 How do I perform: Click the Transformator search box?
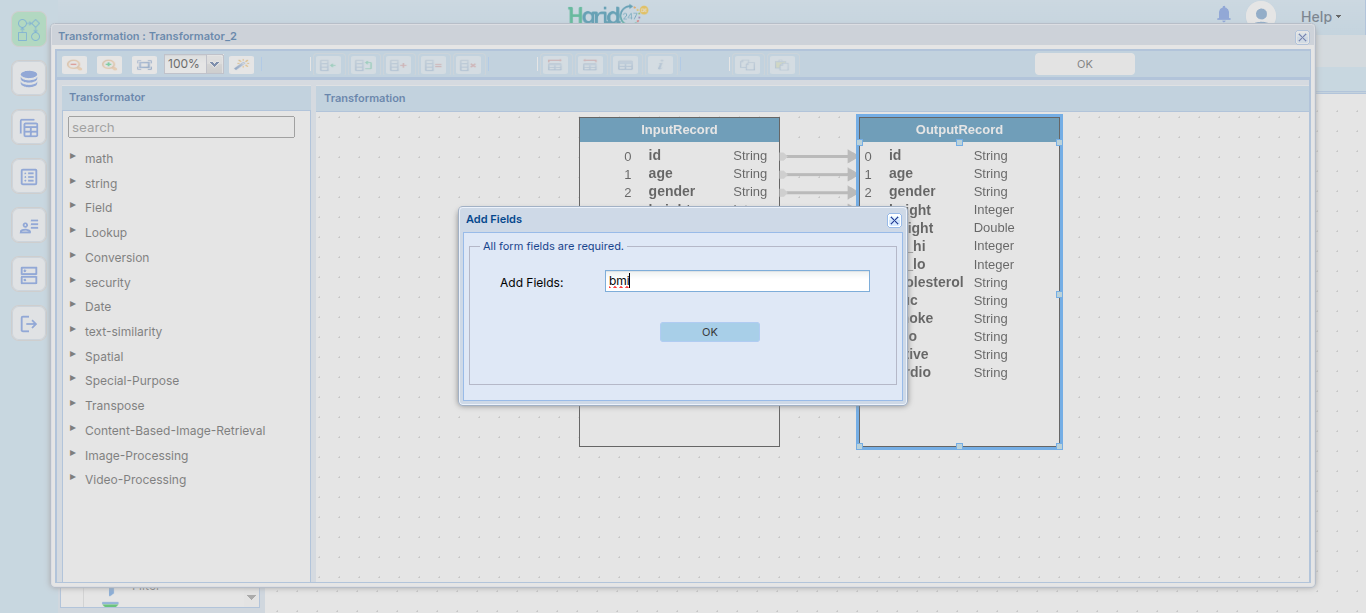[181, 127]
